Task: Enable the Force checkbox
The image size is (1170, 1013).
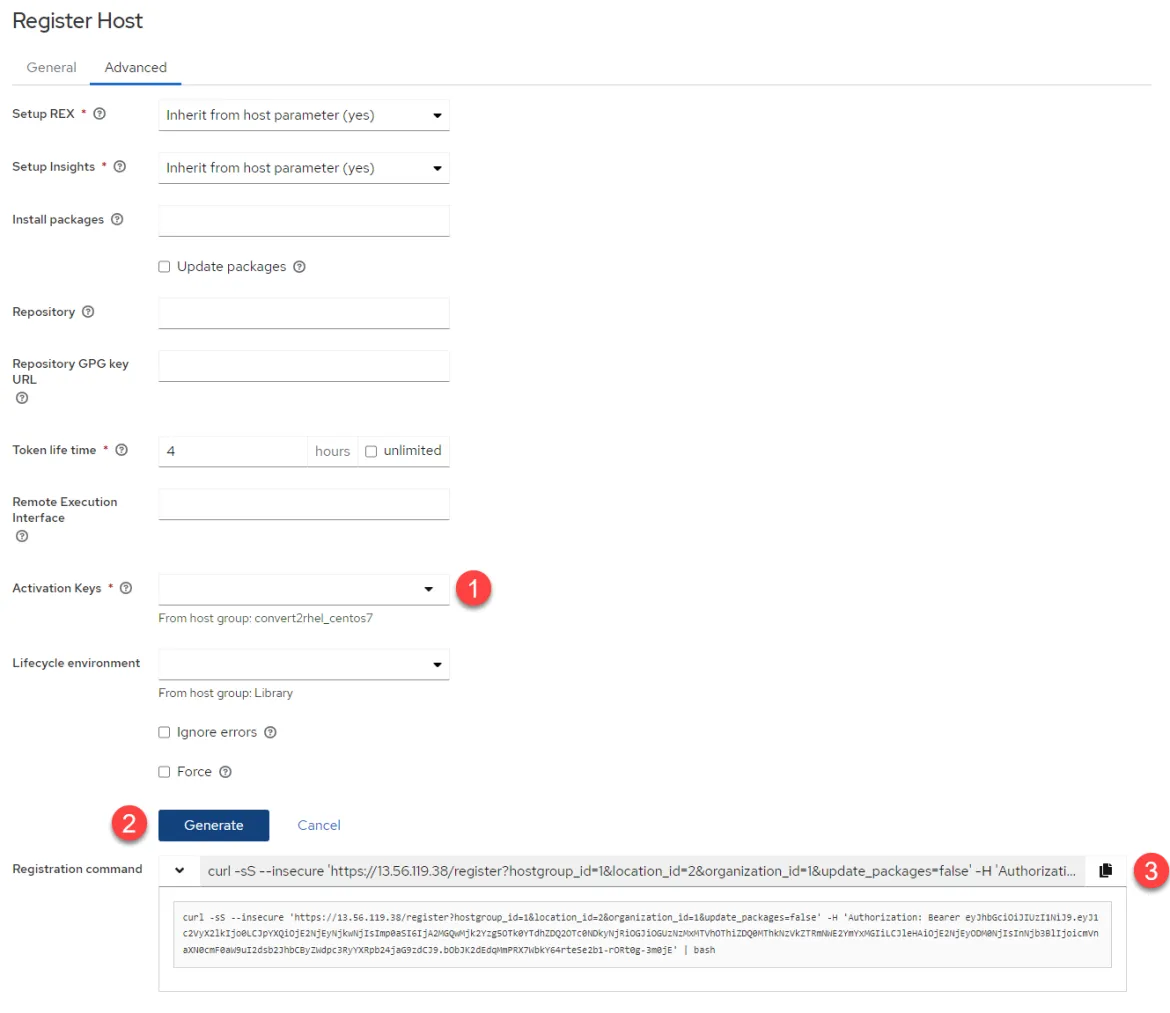Action: tap(164, 771)
